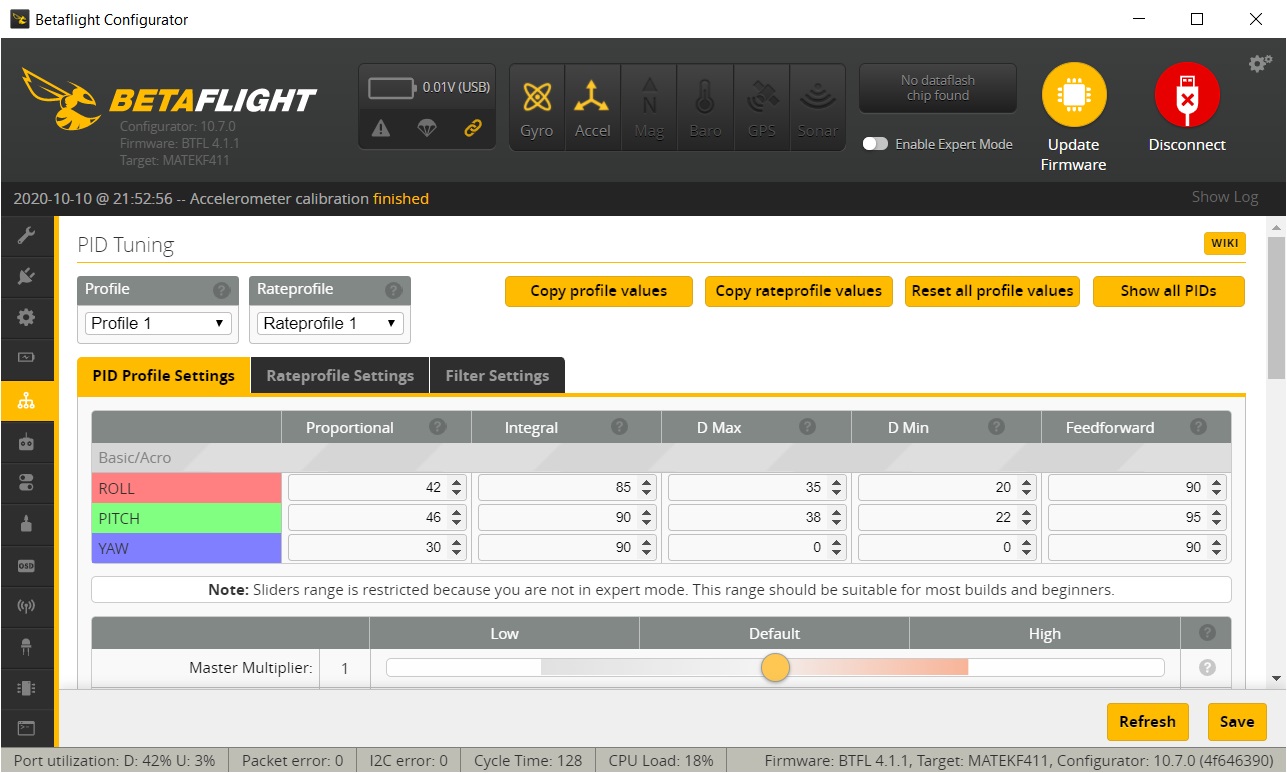Click the Master Multiplier slider handle
Screen dimensions: 1287x773
click(x=775, y=667)
